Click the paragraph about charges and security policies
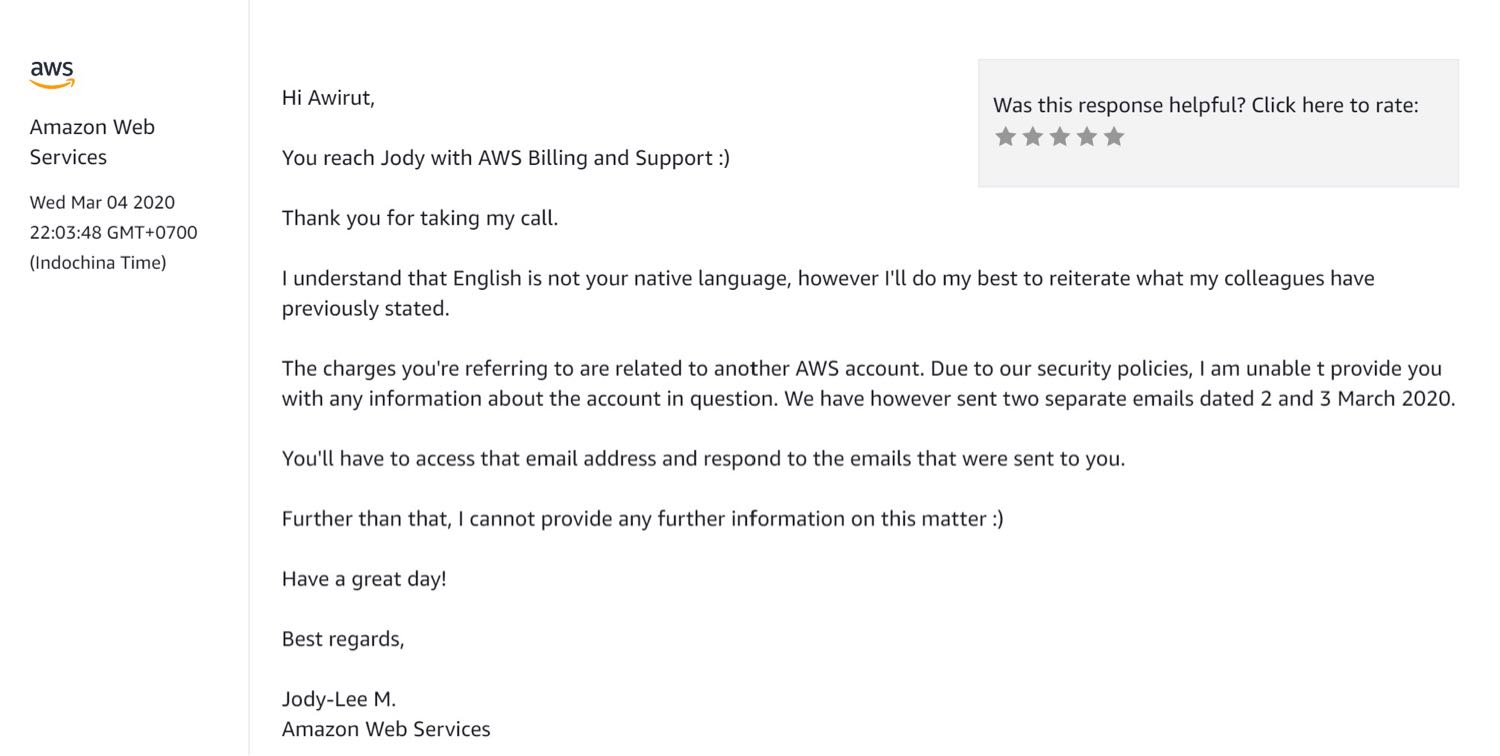The image size is (1500, 756). point(868,383)
